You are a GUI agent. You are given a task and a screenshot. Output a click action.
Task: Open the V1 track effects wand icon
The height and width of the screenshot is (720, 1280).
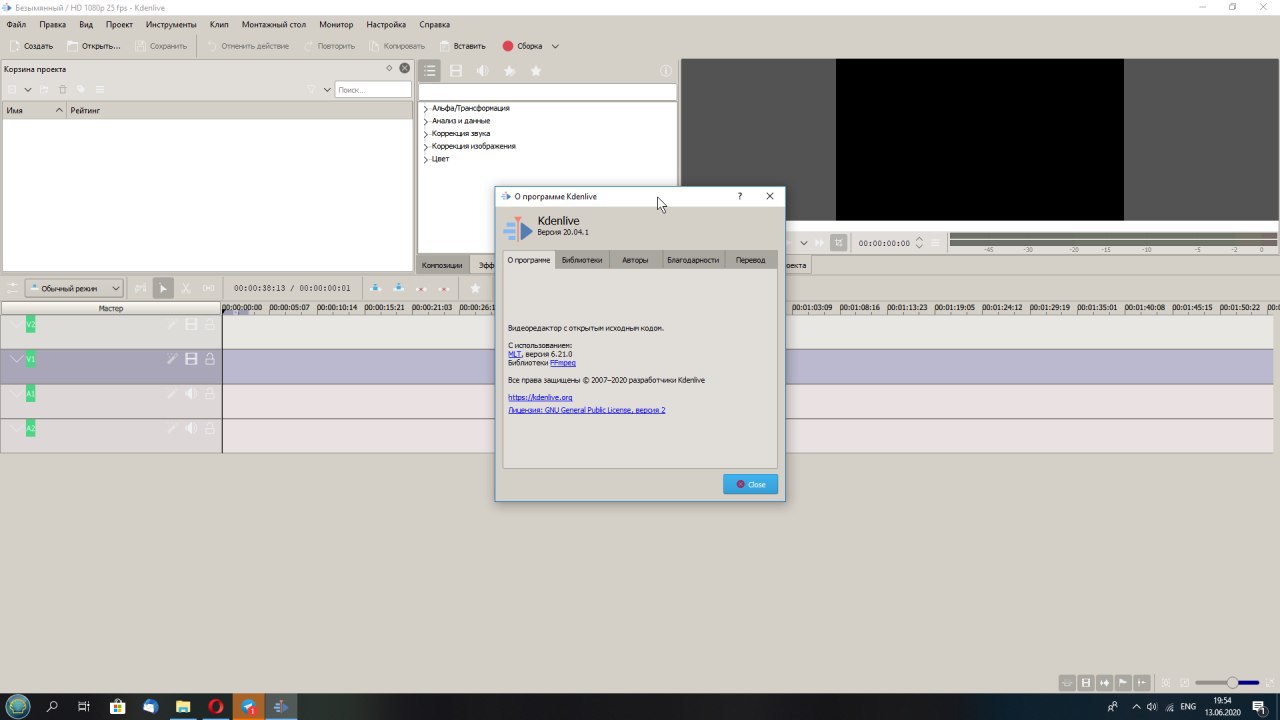pos(172,359)
